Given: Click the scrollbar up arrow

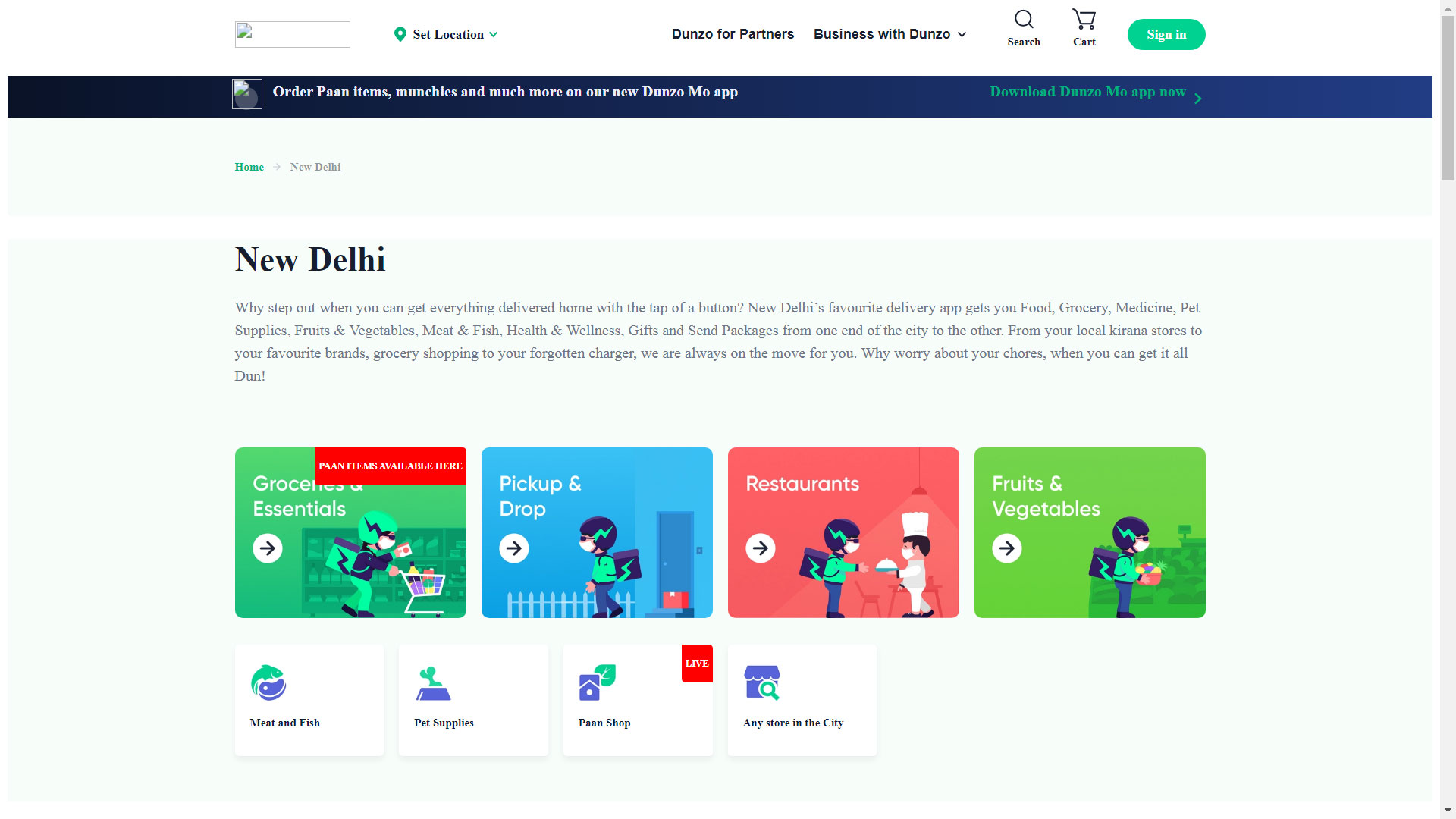Looking at the screenshot, I should [x=1448, y=7].
